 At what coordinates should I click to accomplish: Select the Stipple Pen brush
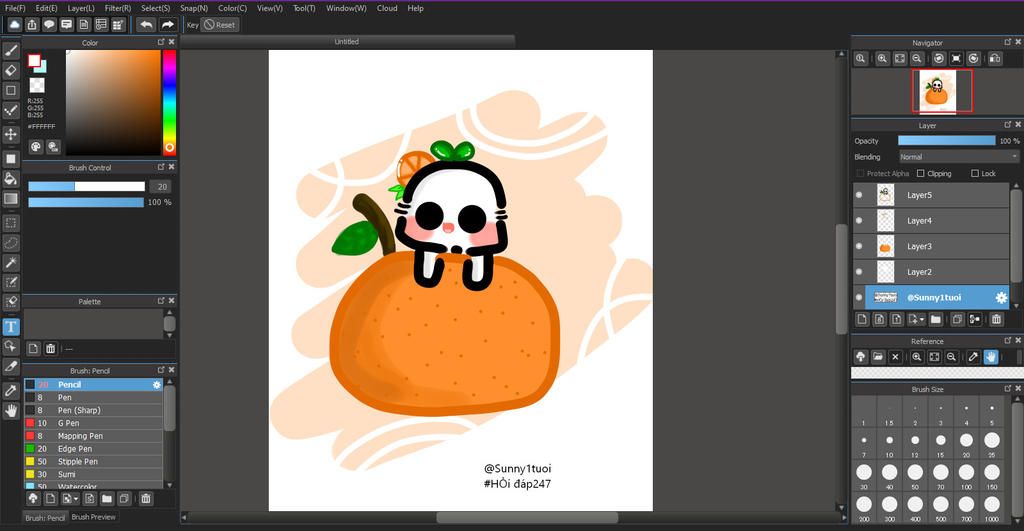tap(93, 461)
